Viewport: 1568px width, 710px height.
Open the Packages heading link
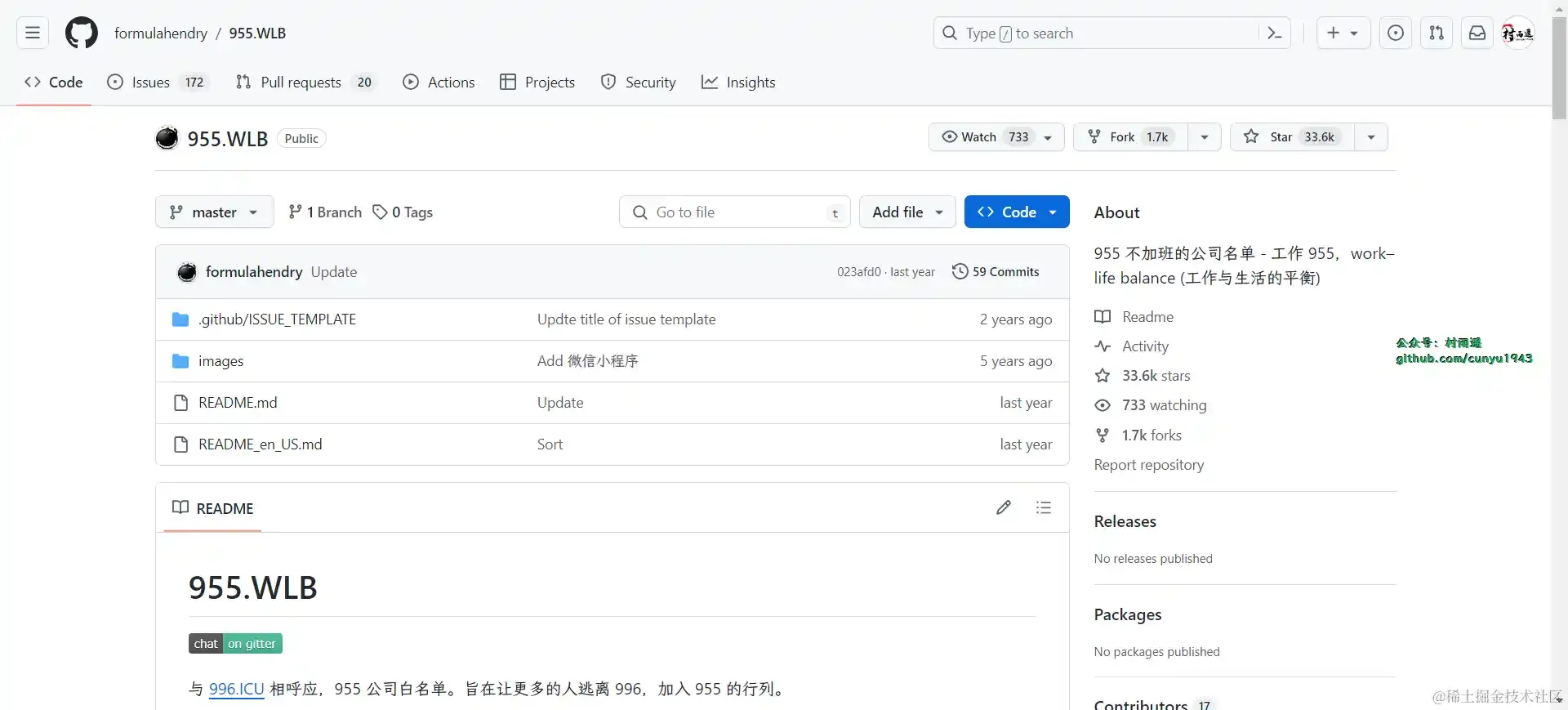pyautogui.click(x=1128, y=614)
